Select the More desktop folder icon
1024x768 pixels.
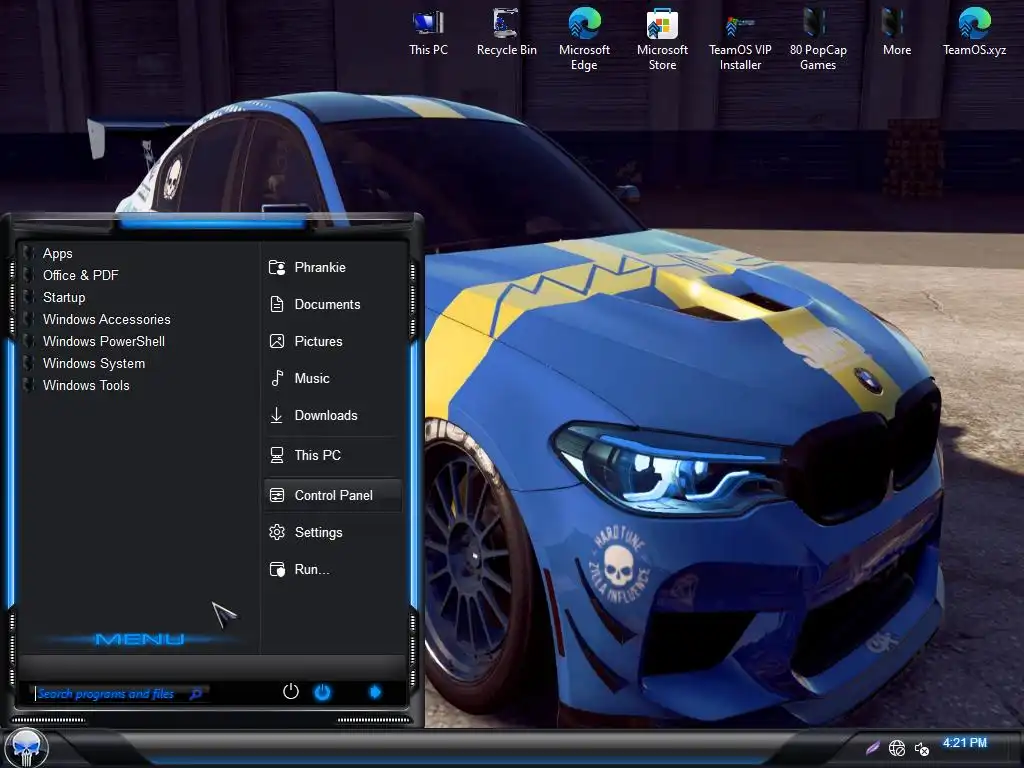[x=896, y=32]
